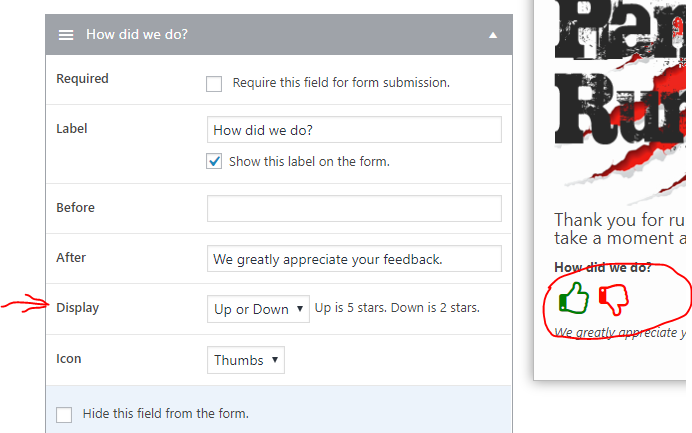Click the Hide this field from the form text
692x433 pixels.
click(x=166, y=414)
